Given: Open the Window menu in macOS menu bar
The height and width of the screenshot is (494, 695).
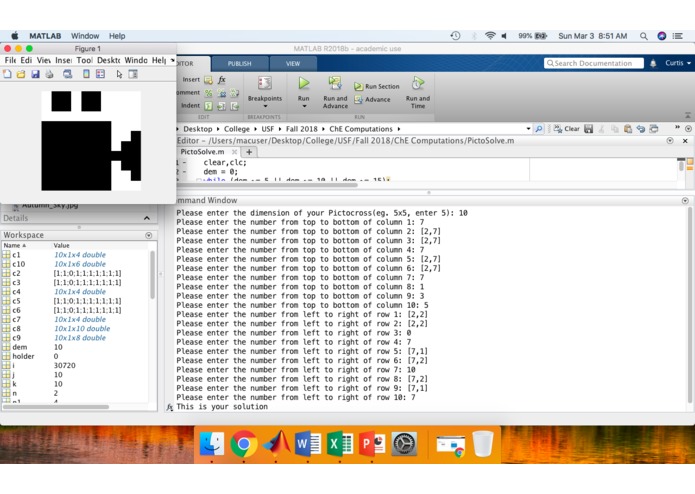Looking at the screenshot, I should (x=85, y=36).
